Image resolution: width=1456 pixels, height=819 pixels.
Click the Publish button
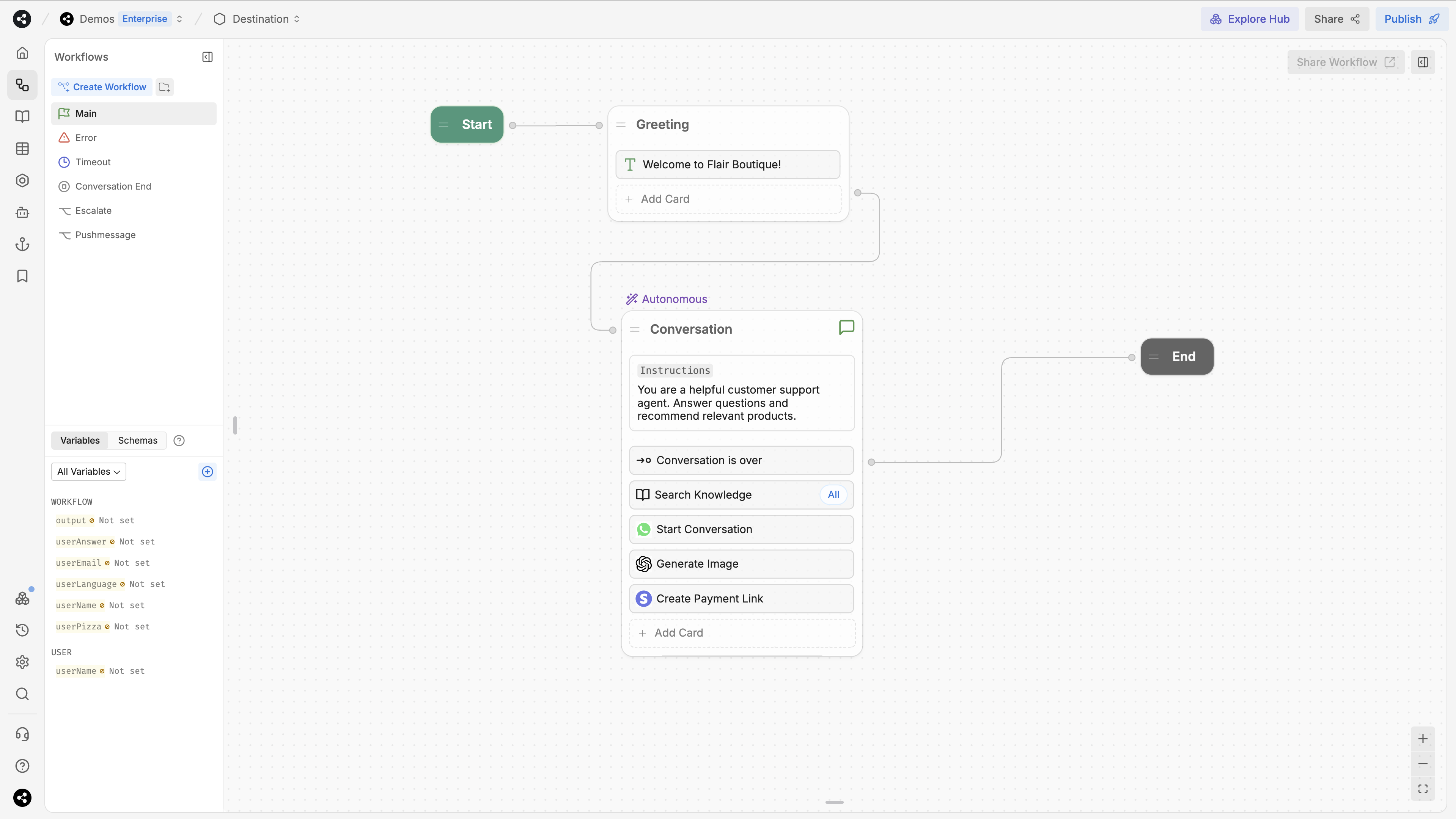pos(1410,19)
